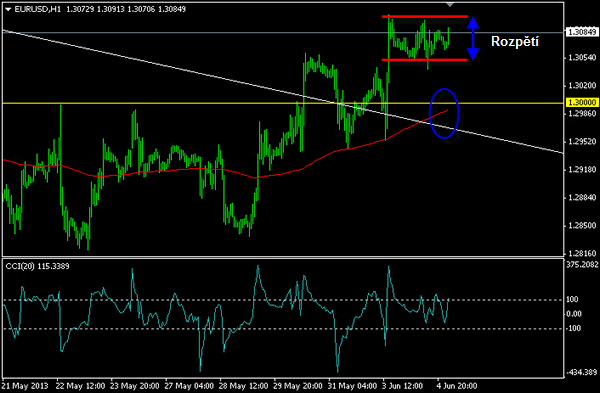The width and height of the screenshot is (600, 393).
Task: Click the yellow 1.30000 price level label
Action: (x=582, y=103)
